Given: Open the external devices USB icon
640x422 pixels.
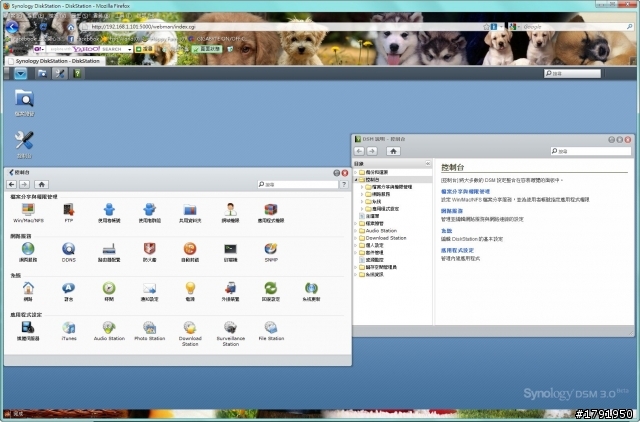Looking at the screenshot, I should click(x=230, y=289).
